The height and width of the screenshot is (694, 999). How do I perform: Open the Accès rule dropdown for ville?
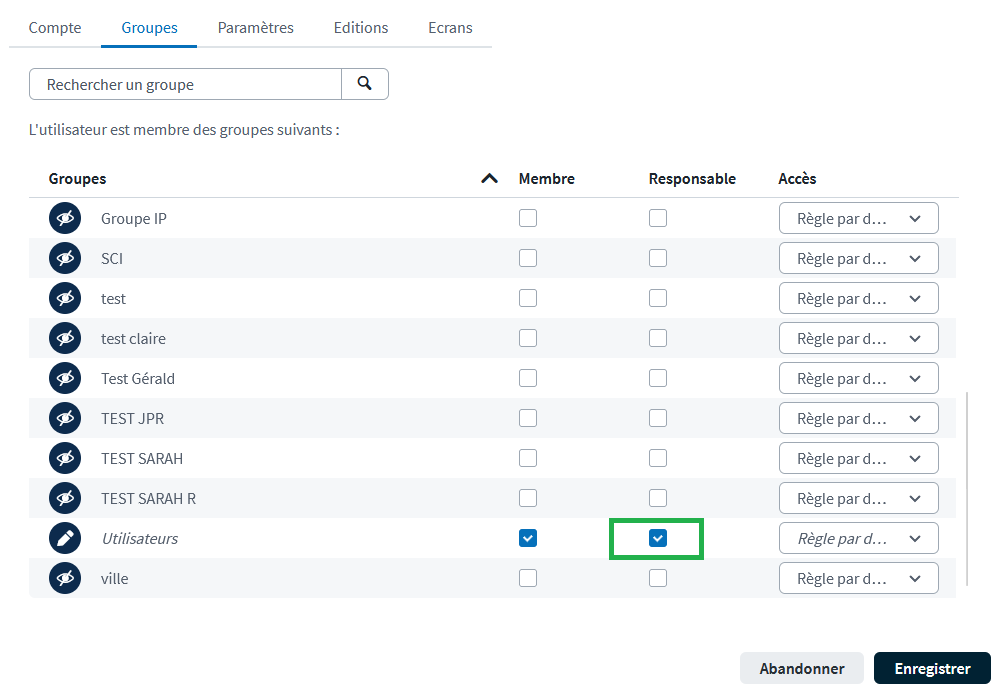click(x=858, y=578)
